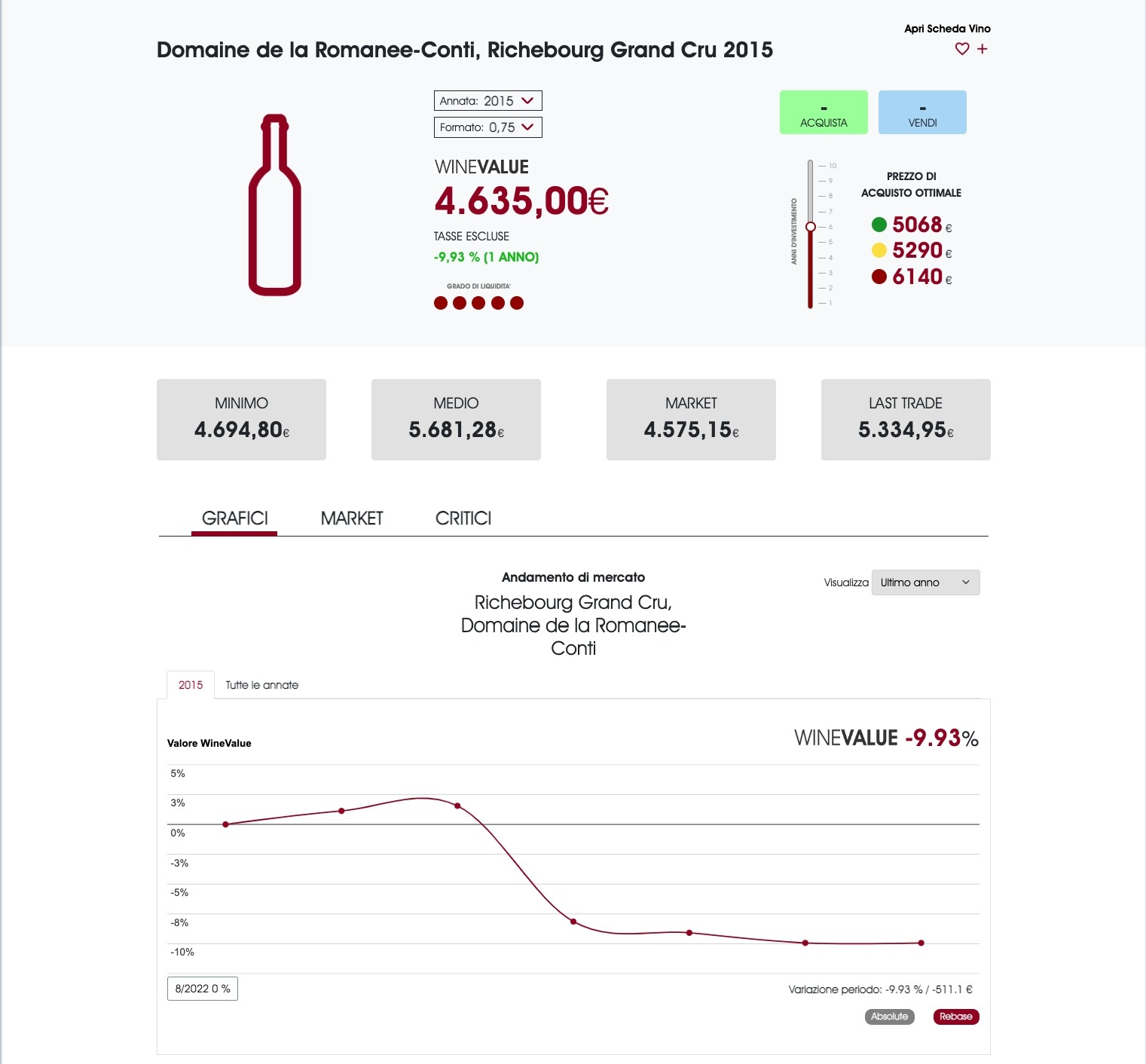Click the last chart data point near -10%
Viewport: 1146px width, 1064px height.
921,943
